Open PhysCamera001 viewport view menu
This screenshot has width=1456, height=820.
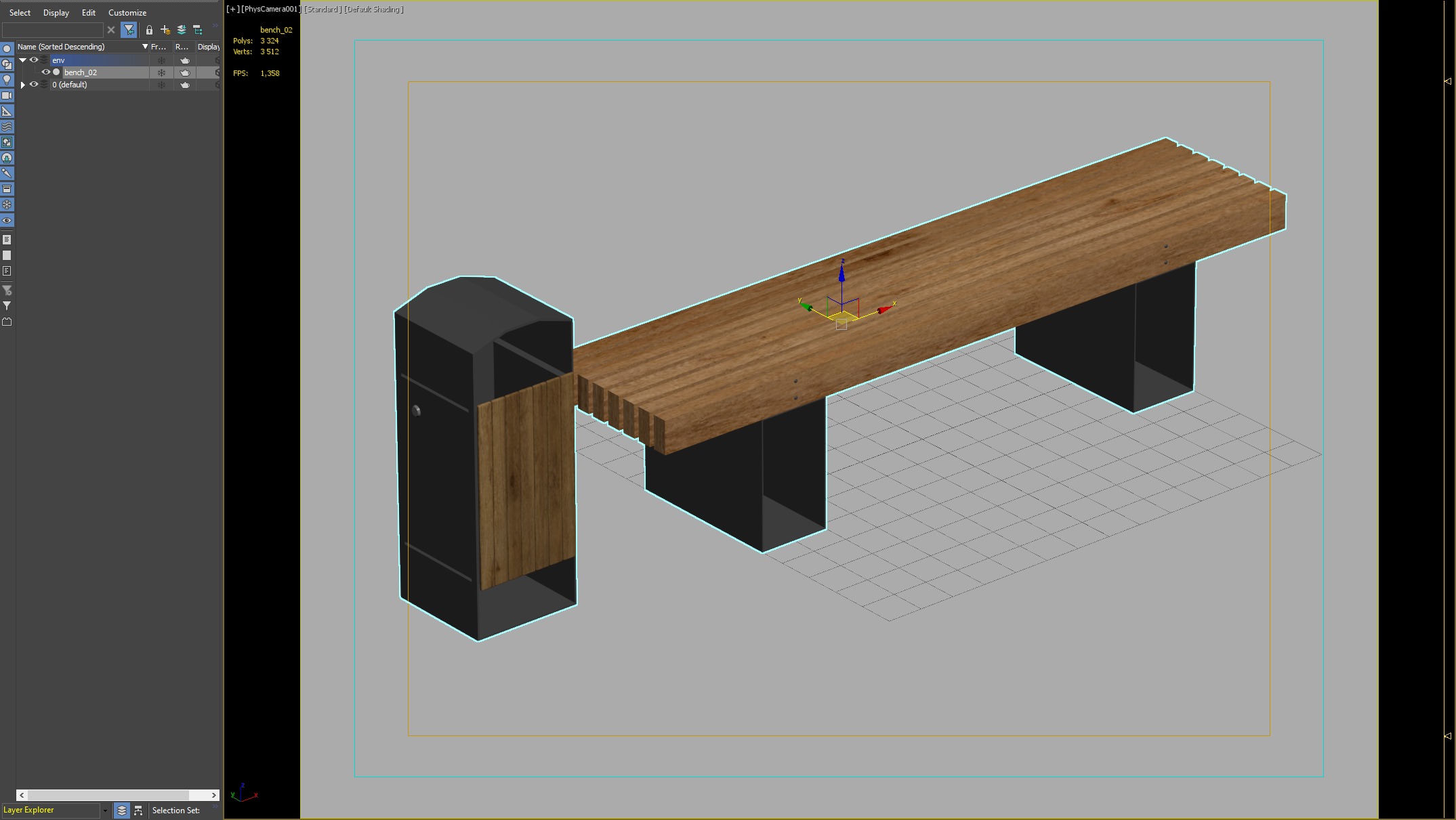(x=271, y=9)
